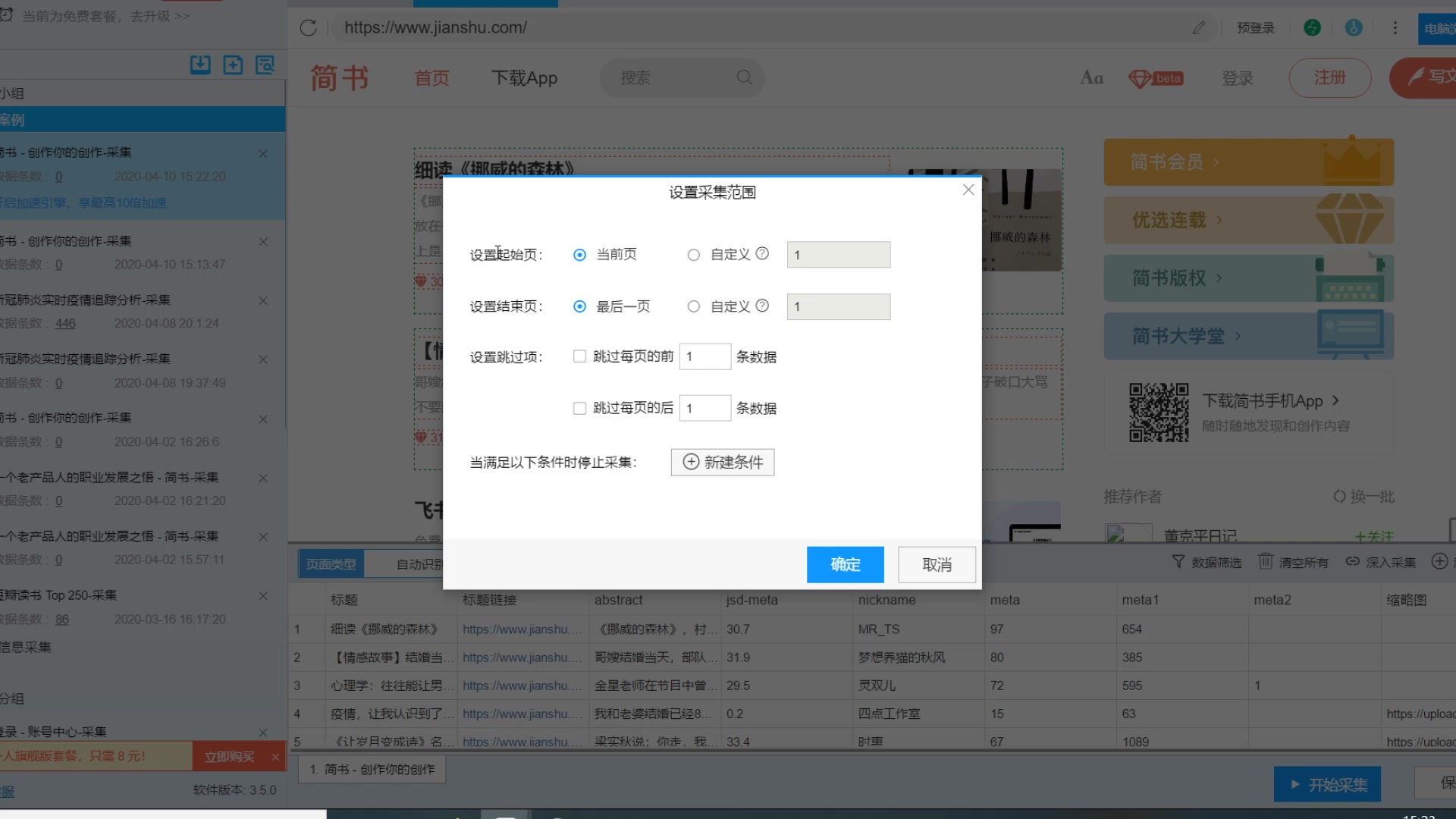Select 自定义 radio for end page
1456x819 pixels.
(x=693, y=306)
